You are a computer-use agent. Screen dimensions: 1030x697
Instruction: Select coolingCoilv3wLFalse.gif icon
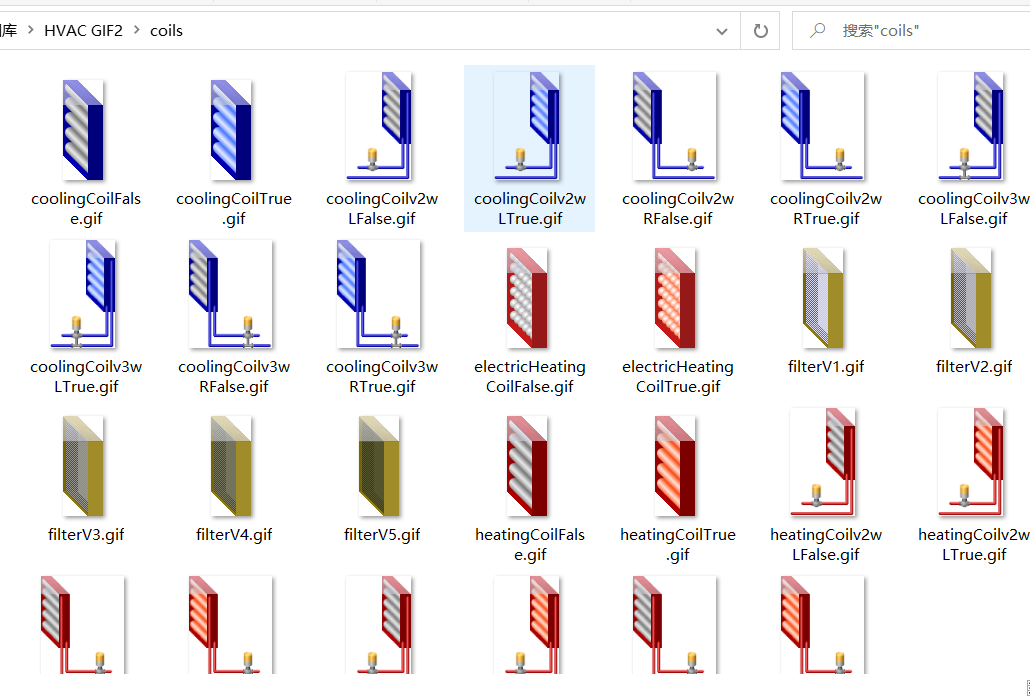(x=971, y=125)
